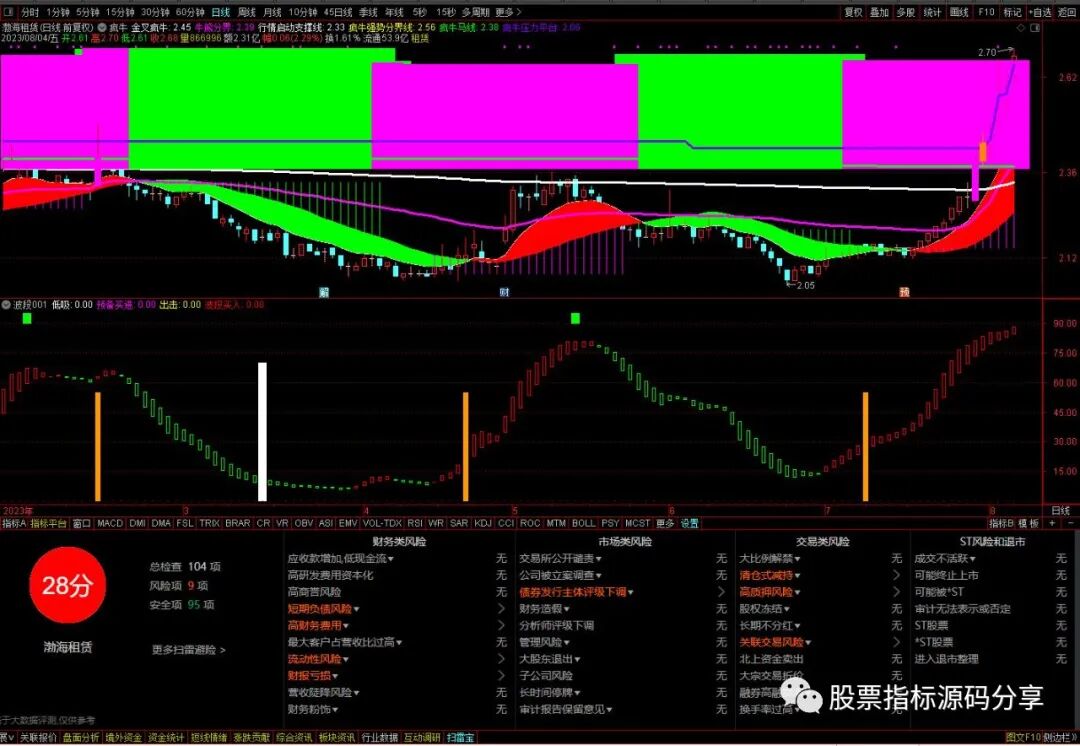This screenshot has height=746, width=1080.
Task: Switch to 1分钟 period
Action: (x=59, y=12)
